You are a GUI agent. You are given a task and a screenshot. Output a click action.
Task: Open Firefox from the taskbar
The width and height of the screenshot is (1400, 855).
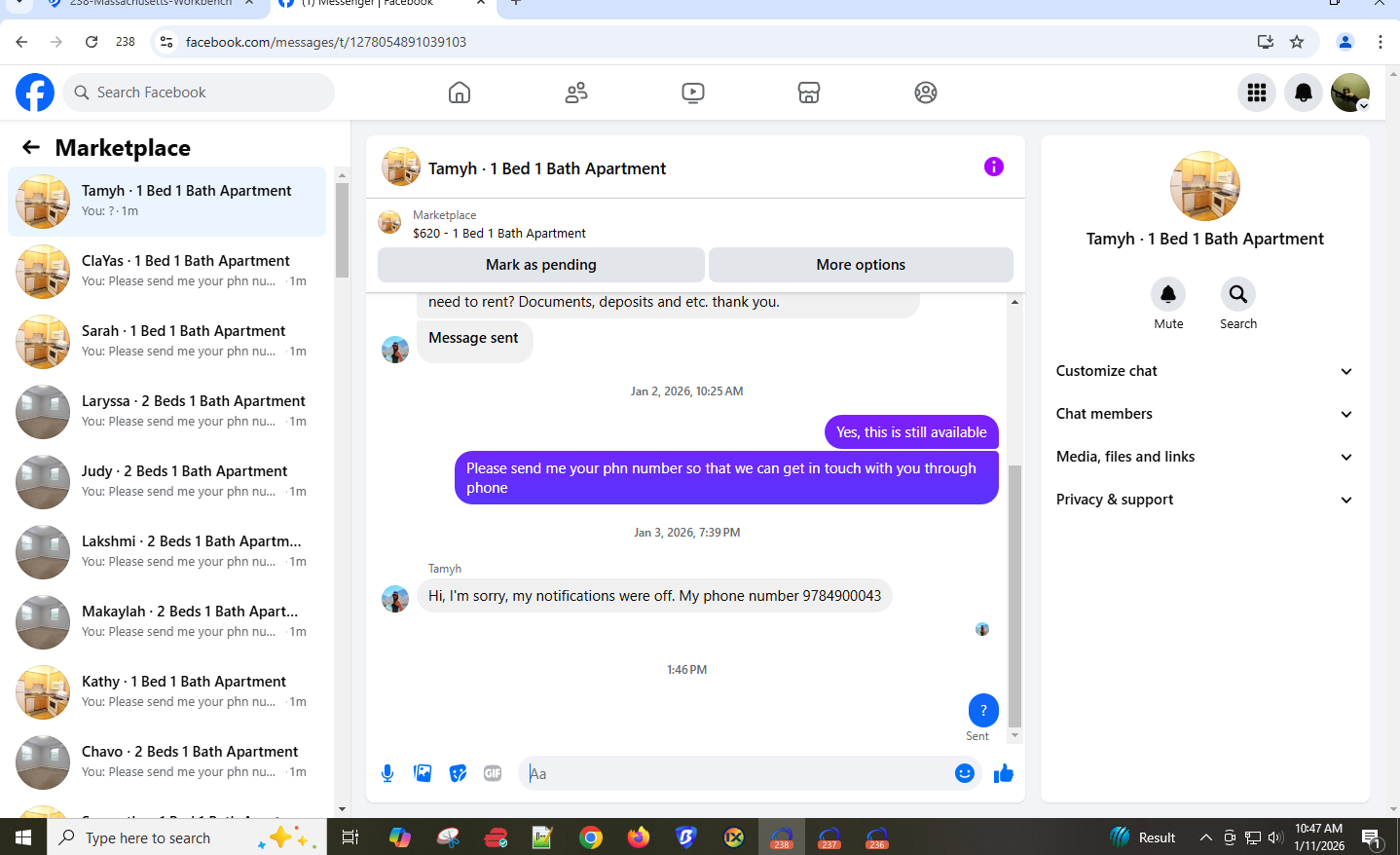click(x=639, y=837)
